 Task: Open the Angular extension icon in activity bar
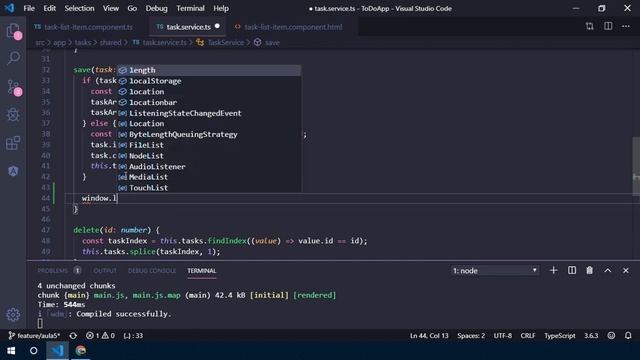(x=13, y=171)
